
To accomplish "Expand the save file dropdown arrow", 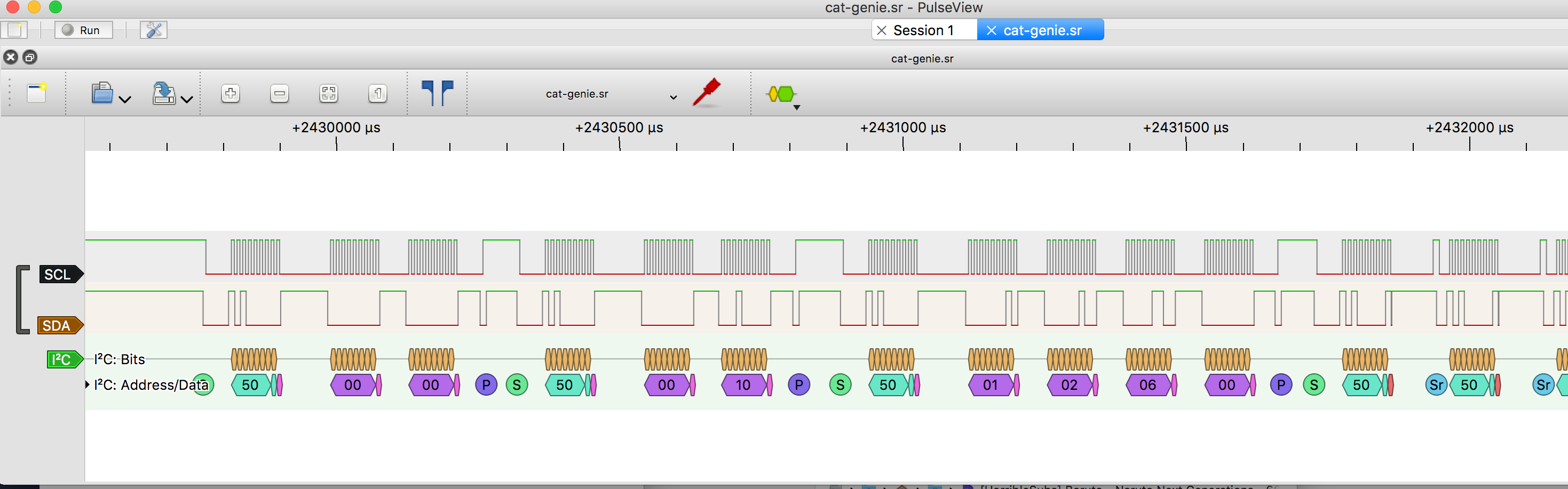I will 187,99.
